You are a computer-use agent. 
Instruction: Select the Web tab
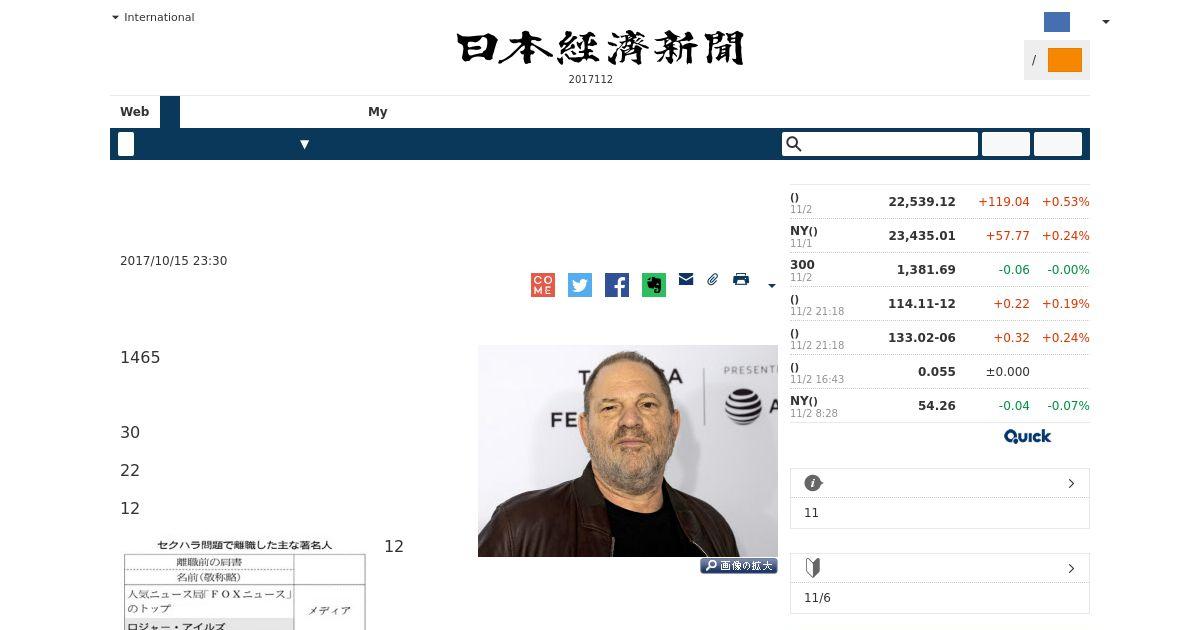135,112
